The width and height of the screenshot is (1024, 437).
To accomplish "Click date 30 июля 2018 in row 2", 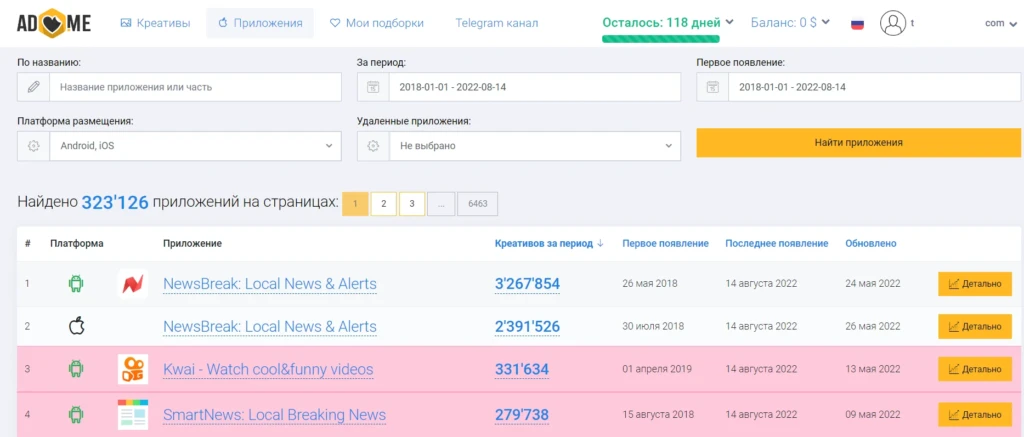I will [653, 326].
